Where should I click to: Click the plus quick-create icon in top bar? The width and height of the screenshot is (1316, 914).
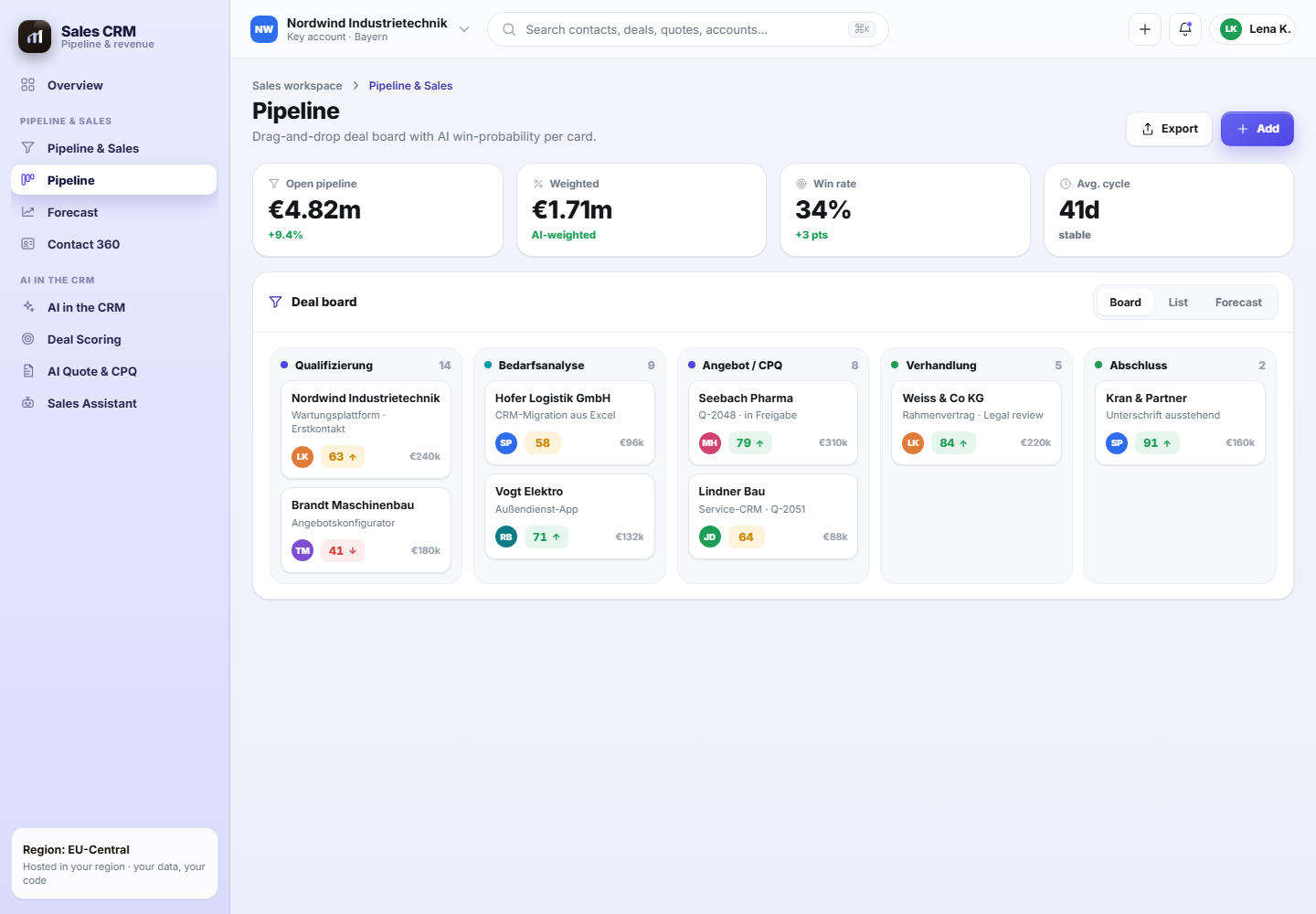(1145, 29)
